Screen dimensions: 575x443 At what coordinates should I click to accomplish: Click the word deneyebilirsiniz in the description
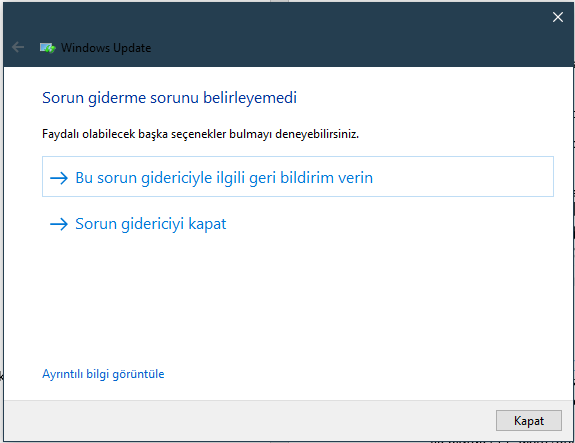317,134
